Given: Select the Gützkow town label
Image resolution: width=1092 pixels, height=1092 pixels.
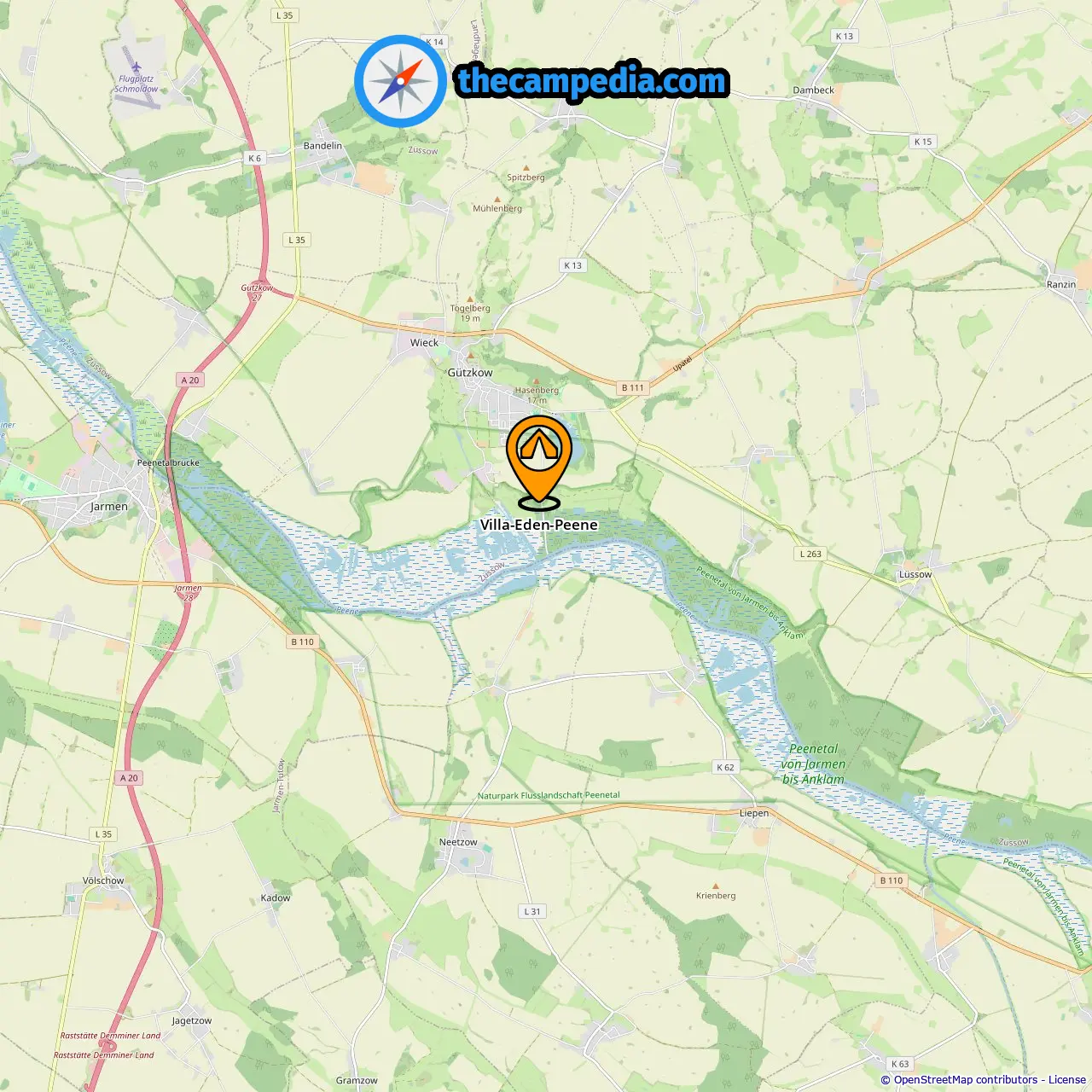Looking at the screenshot, I should [470, 373].
